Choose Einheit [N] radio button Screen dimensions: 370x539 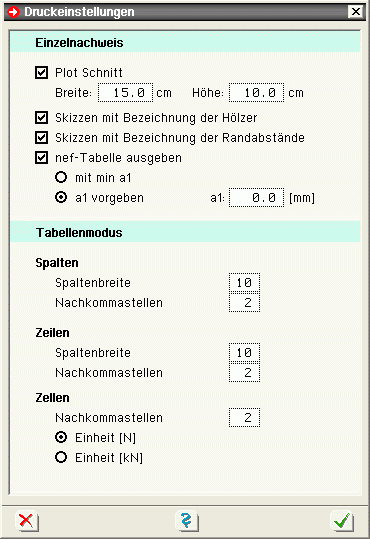point(61,437)
